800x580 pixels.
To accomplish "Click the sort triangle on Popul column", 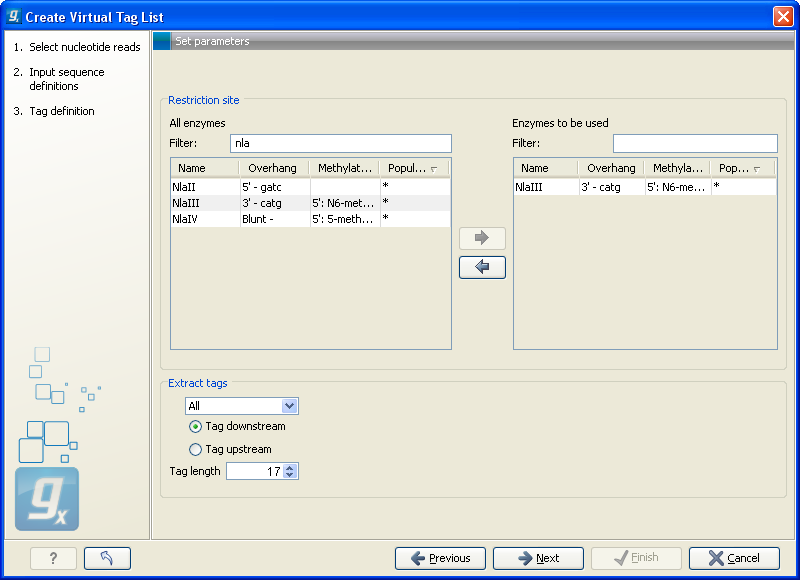I will (432, 168).
